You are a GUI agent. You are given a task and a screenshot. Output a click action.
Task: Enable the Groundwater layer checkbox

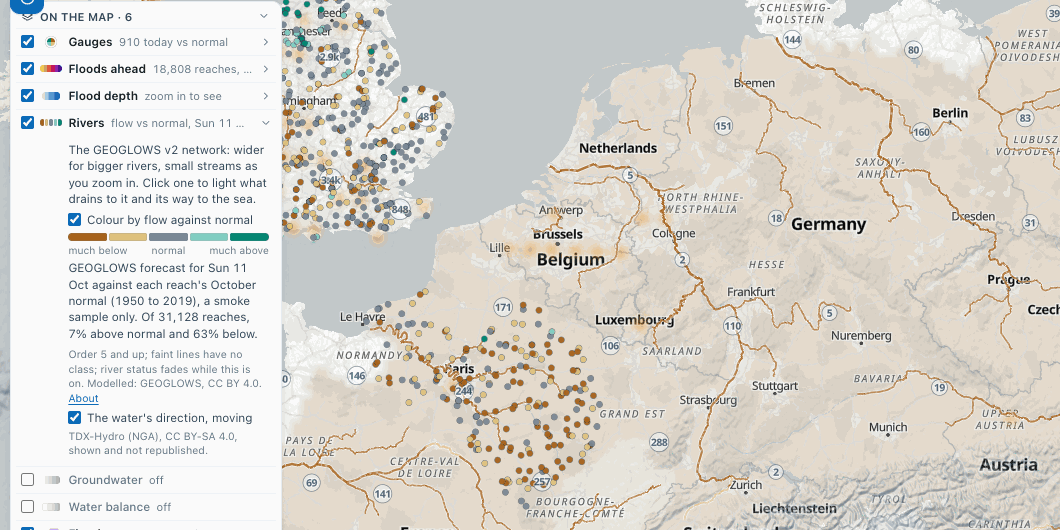click(27, 480)
